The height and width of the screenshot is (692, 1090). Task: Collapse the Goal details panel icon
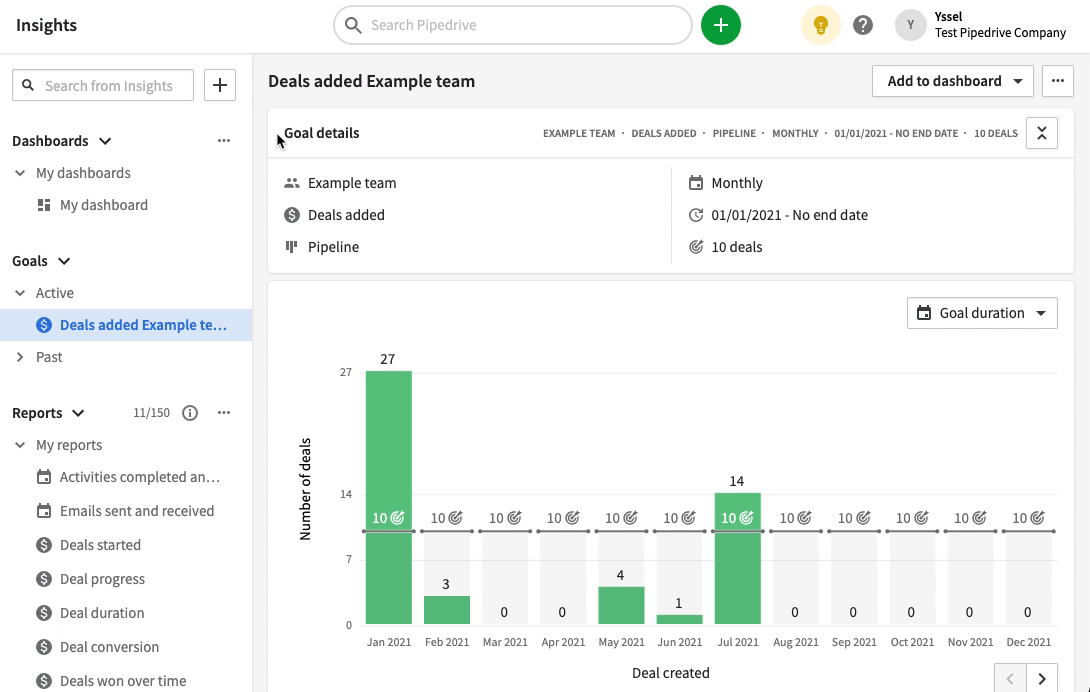[x=1041, y=133]
